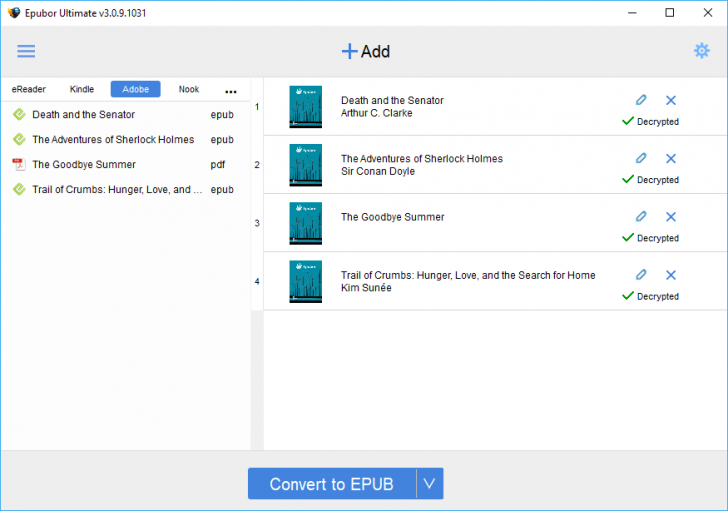Click PDF icon beside The Goodbye Summer
The height and width of the screenshot is (511, 728).
19,164
